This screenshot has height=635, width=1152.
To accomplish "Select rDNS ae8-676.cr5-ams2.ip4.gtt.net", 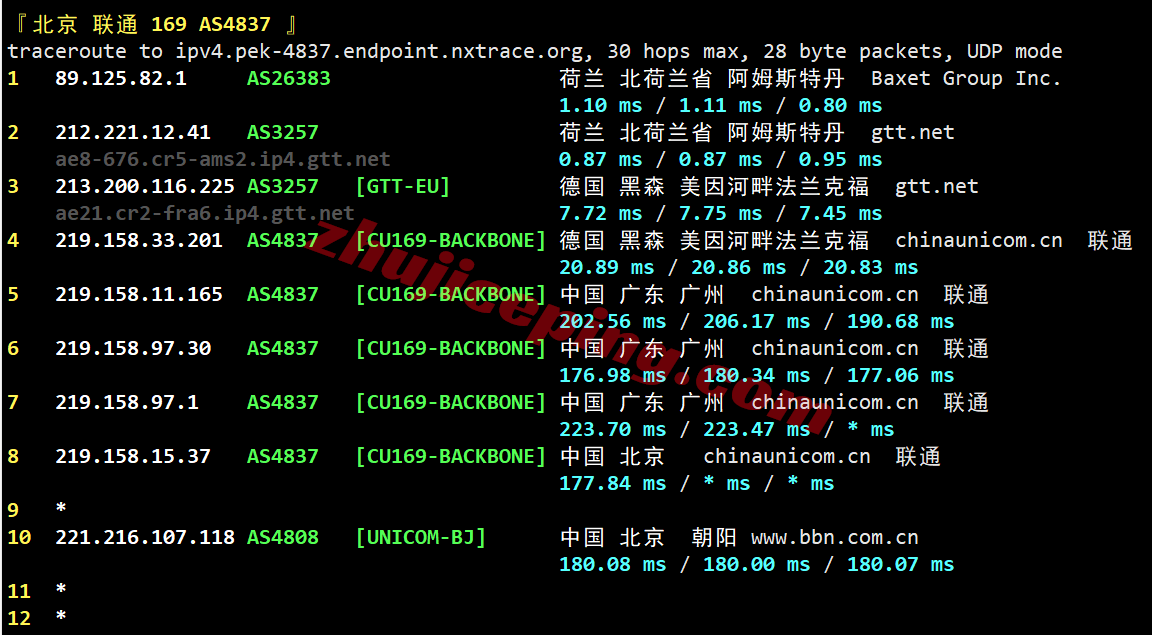I will tap(223, 159).
